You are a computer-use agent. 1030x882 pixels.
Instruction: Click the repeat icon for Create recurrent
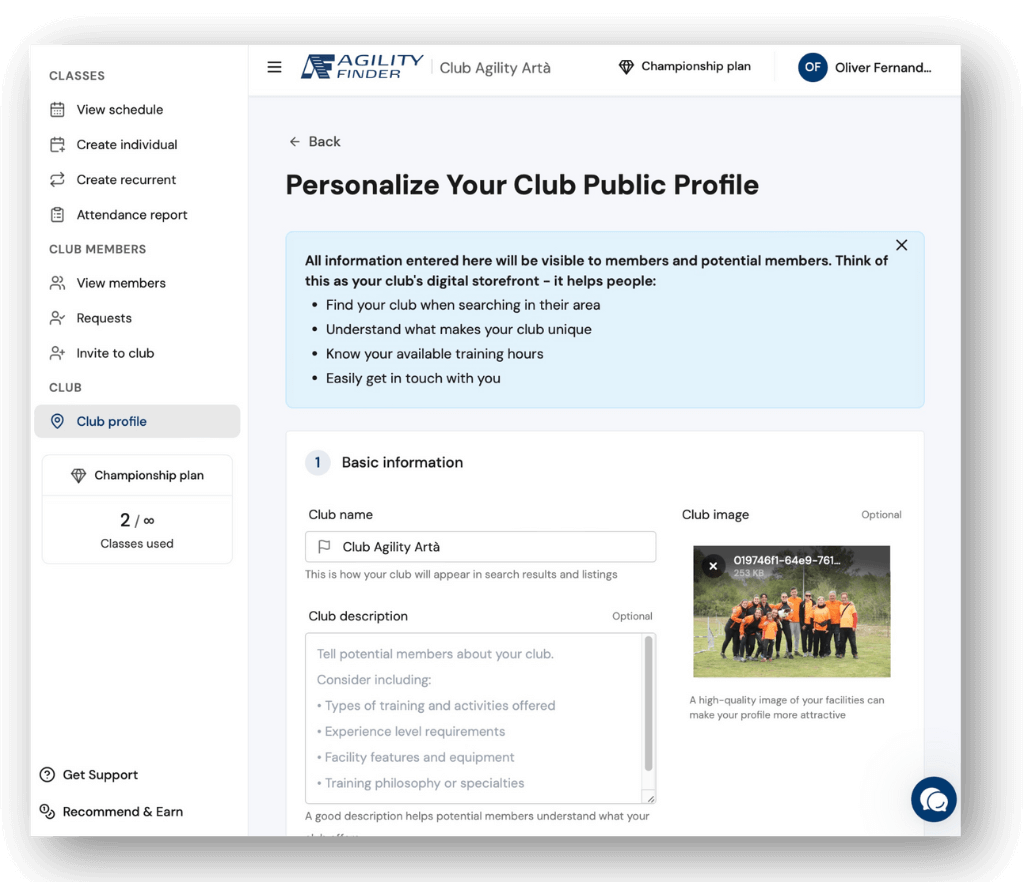(57, 179)
